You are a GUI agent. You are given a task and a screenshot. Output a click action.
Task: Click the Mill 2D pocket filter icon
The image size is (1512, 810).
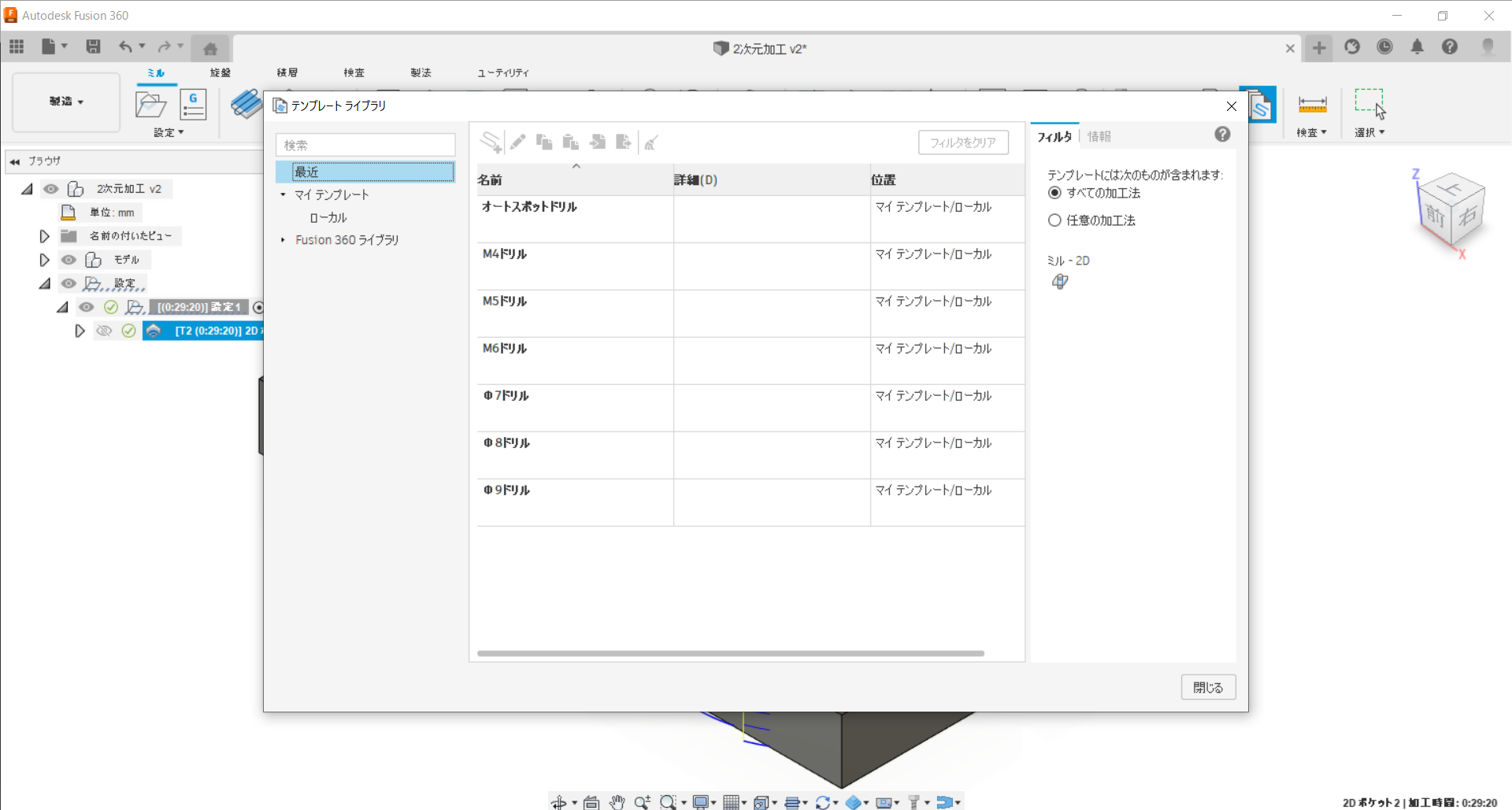(1060, 281)
